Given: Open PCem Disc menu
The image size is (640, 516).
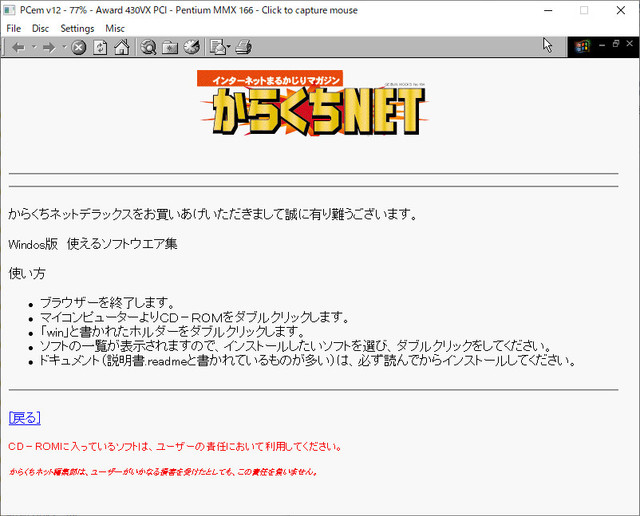Looking at the screenshot, I should pos(40,29).
